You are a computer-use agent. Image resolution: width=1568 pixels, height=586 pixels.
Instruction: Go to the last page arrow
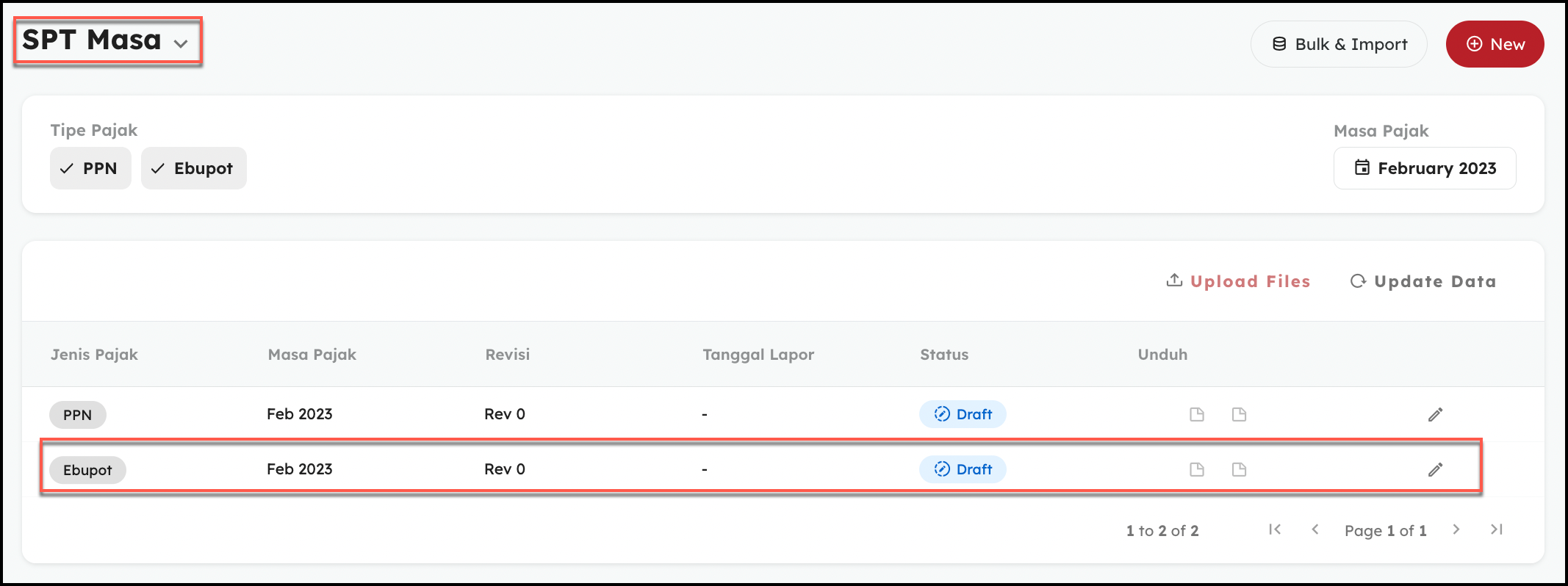1496,529
